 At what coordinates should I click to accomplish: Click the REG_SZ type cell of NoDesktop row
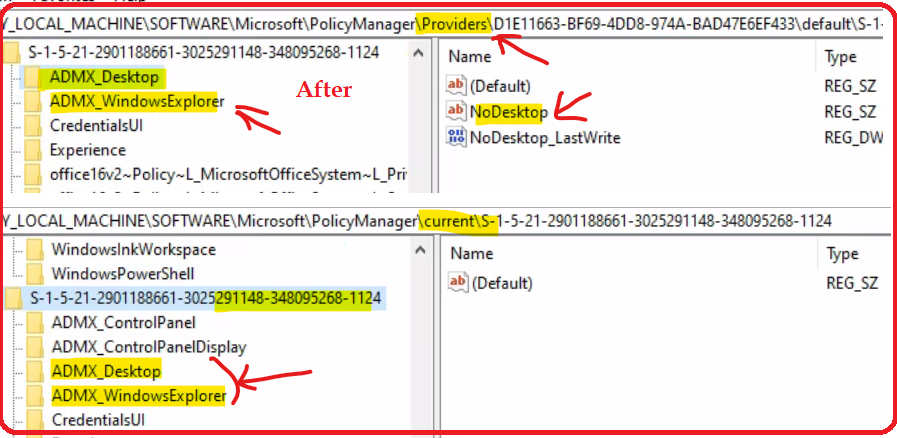850,112
